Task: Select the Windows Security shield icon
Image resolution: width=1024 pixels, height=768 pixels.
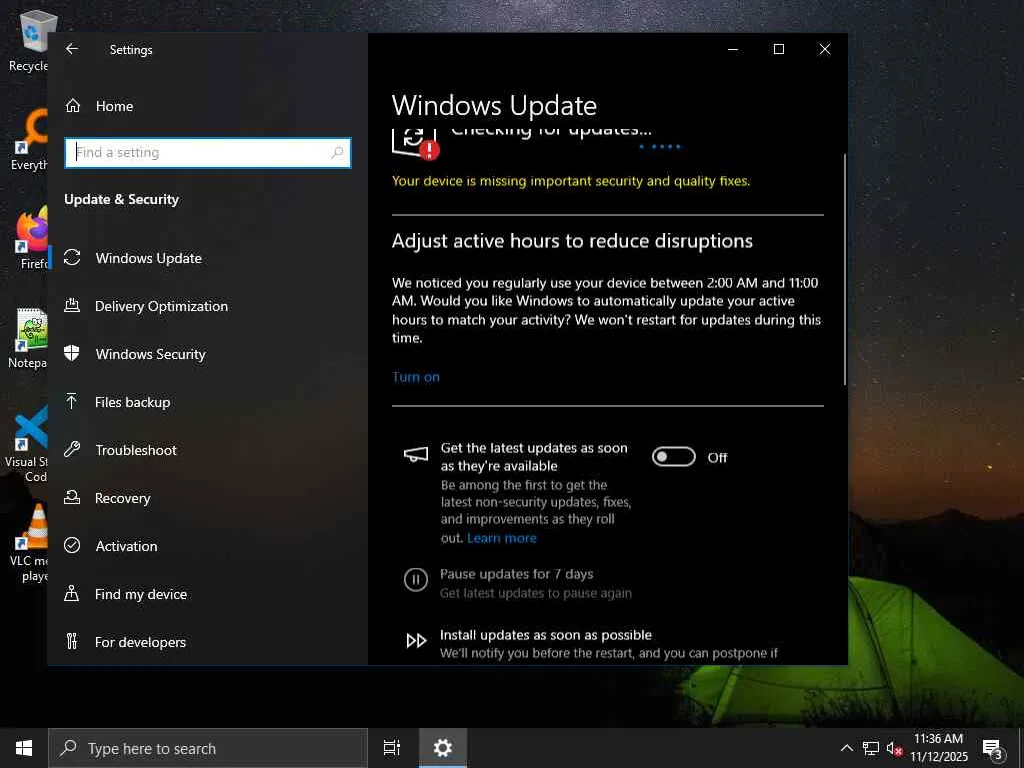Action: point(72,353)
